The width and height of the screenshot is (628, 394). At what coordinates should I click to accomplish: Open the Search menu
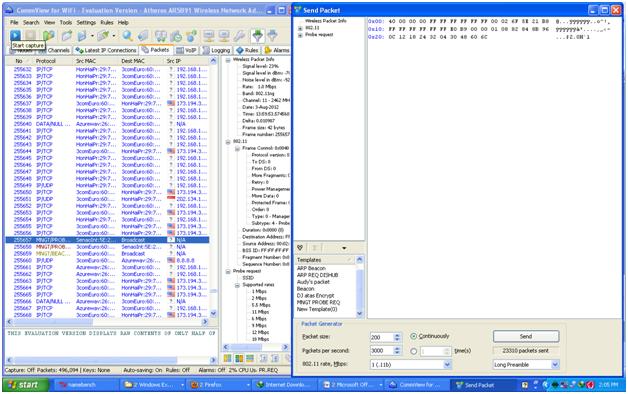31,22
